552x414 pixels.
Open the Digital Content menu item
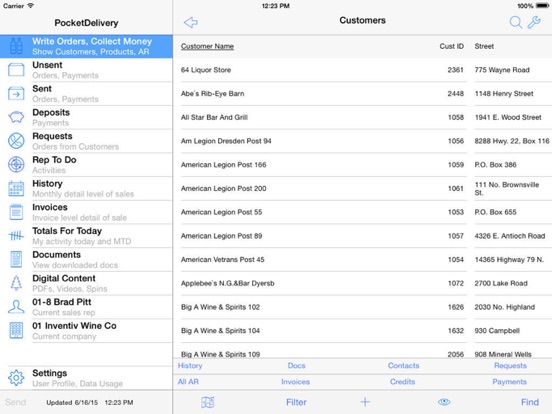tap(86, 283)
